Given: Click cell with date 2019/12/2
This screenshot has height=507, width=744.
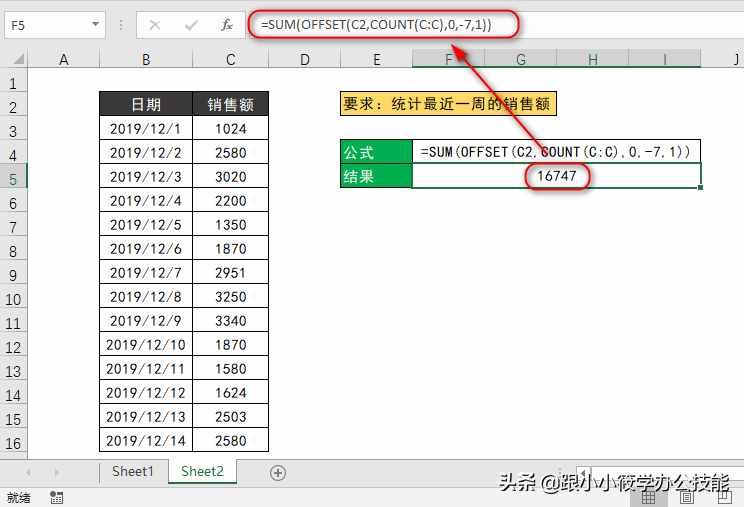Looking at the screenshot, I should [x=146, y=152].
